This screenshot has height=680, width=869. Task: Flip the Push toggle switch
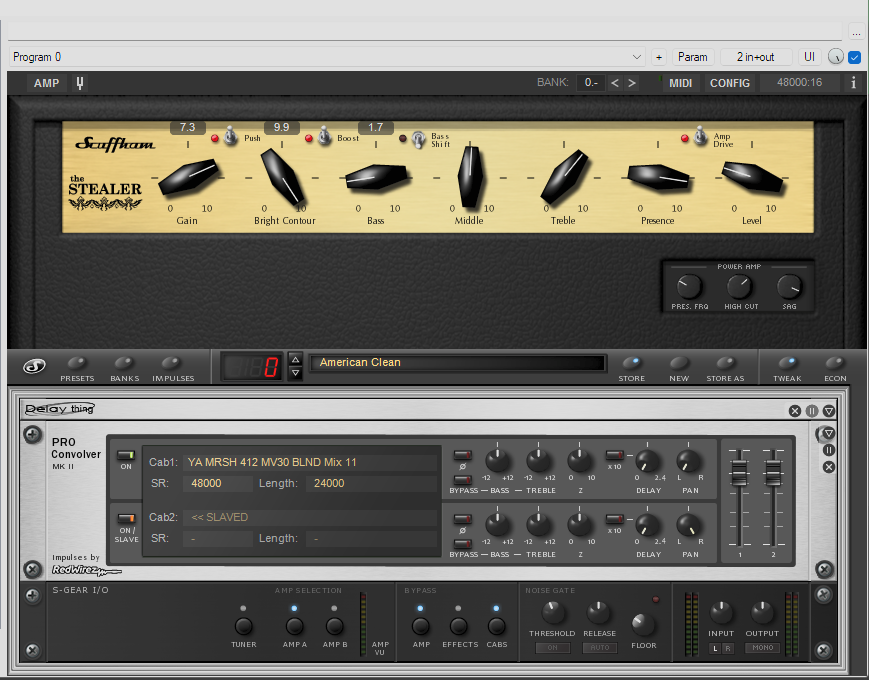[x=231, y=135]
